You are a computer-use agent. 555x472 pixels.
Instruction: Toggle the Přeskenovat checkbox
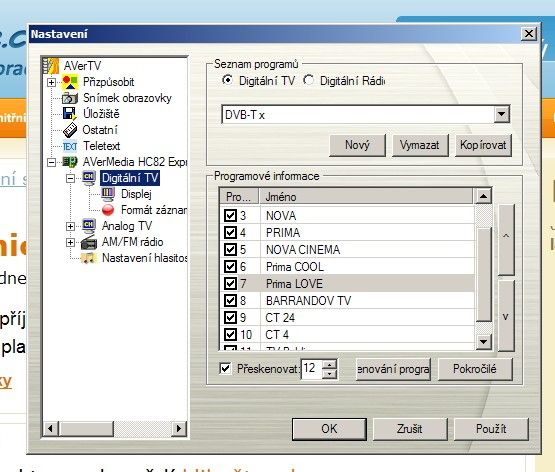(225, 369)
